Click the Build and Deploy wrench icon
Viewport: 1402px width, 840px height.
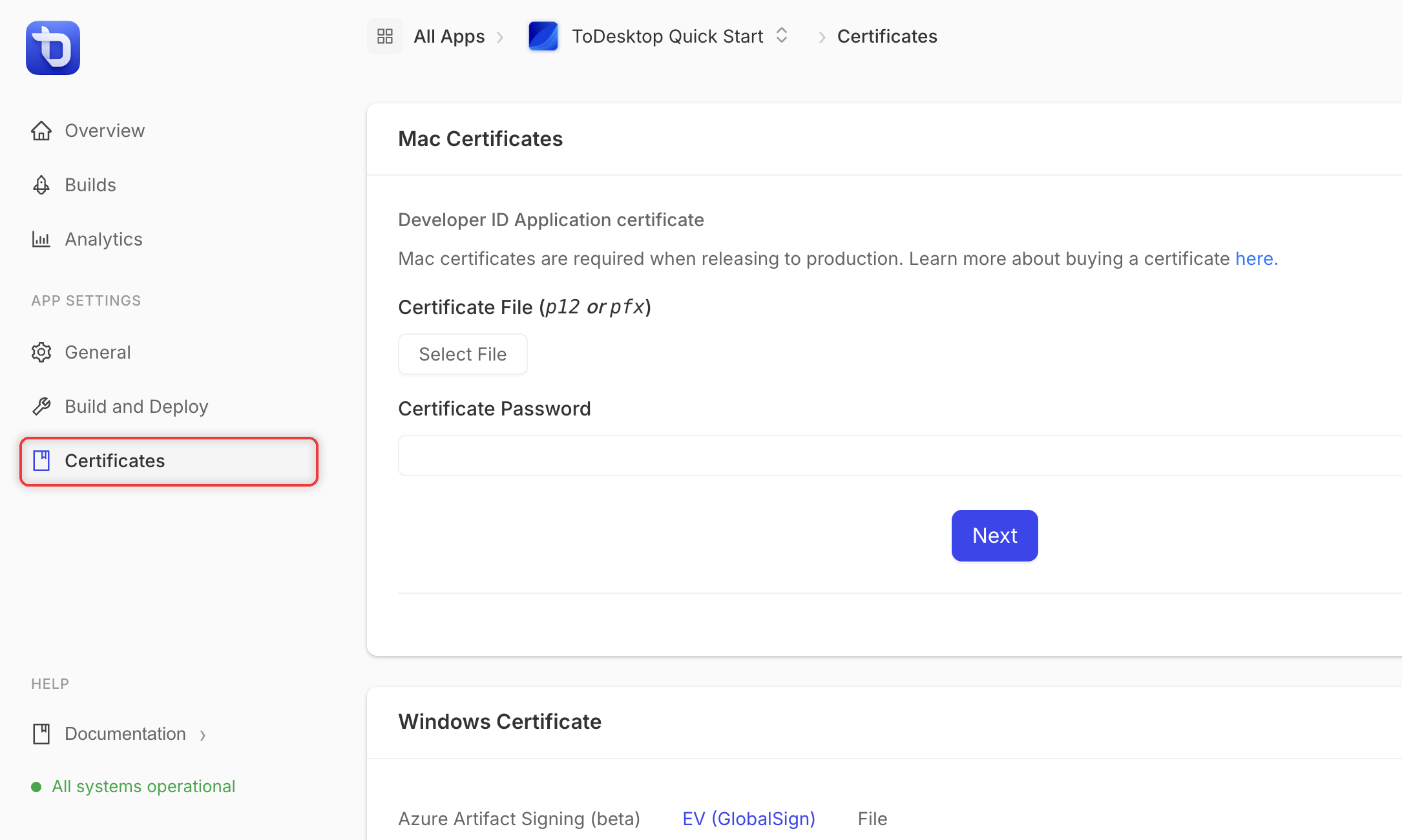tap(41, 406)
